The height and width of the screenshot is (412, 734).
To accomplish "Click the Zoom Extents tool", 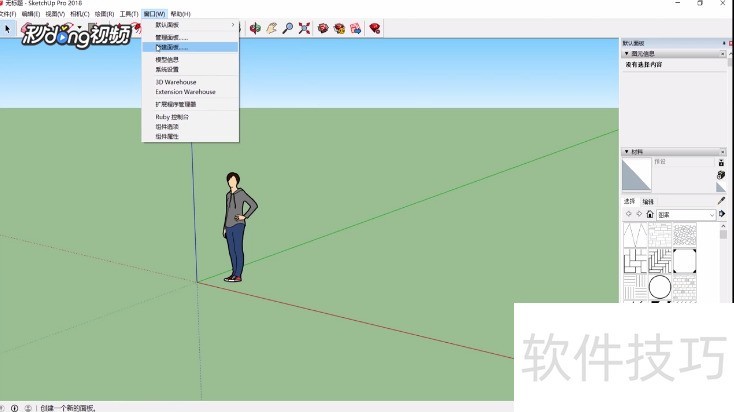I will pos(304,29).
